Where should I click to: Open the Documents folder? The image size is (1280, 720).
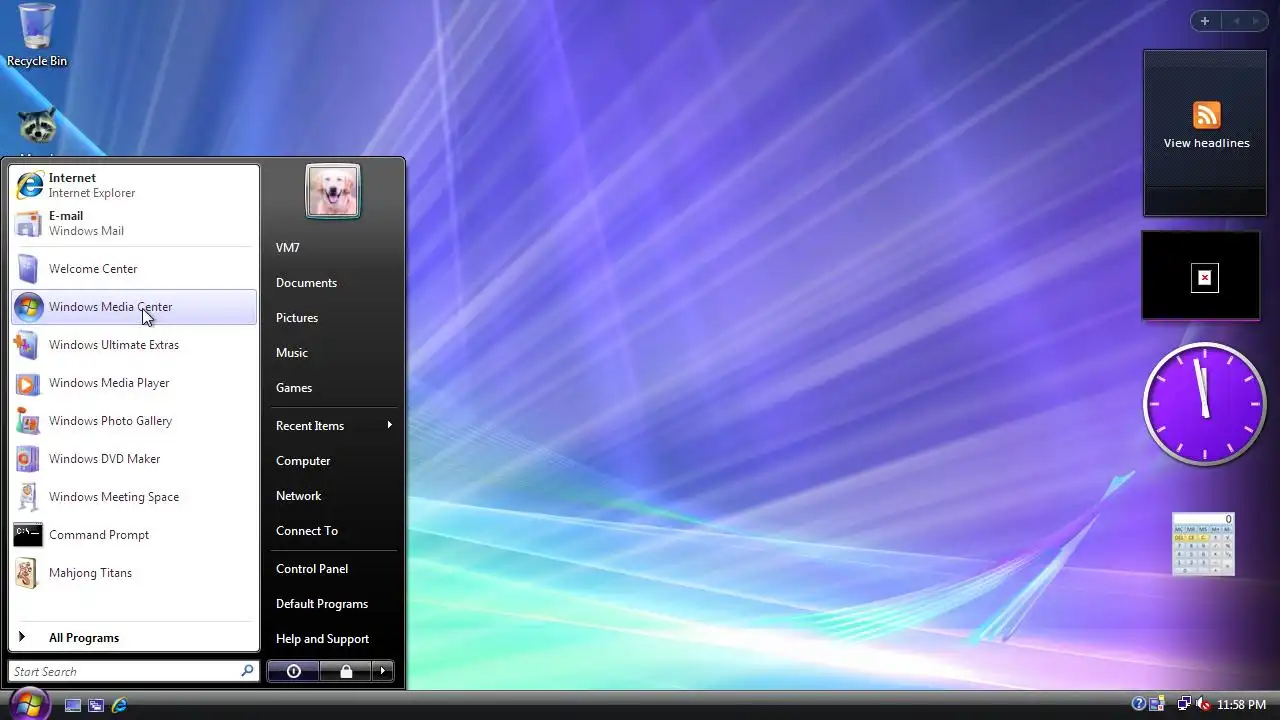point(332,283)
